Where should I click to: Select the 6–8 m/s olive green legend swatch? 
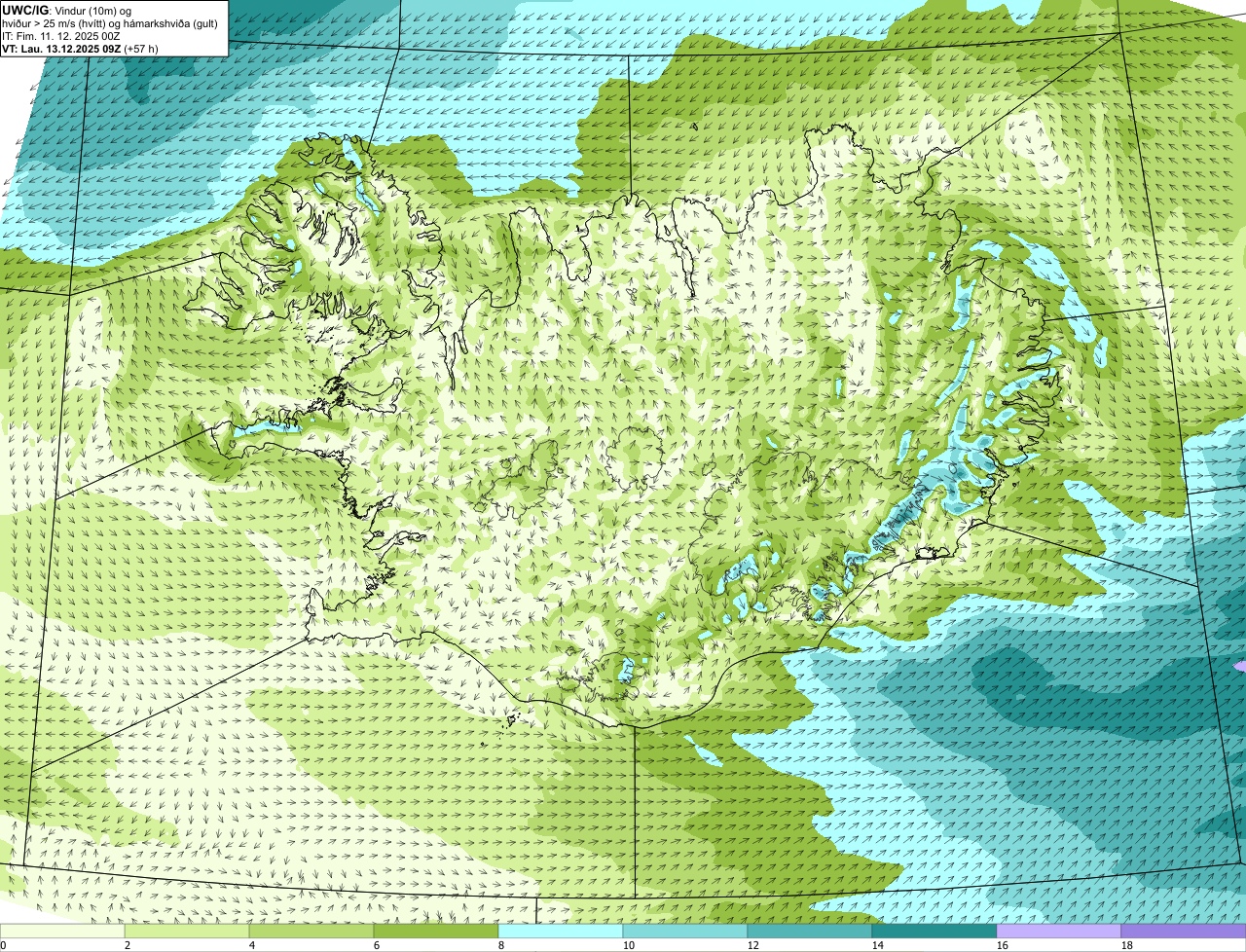436,931
